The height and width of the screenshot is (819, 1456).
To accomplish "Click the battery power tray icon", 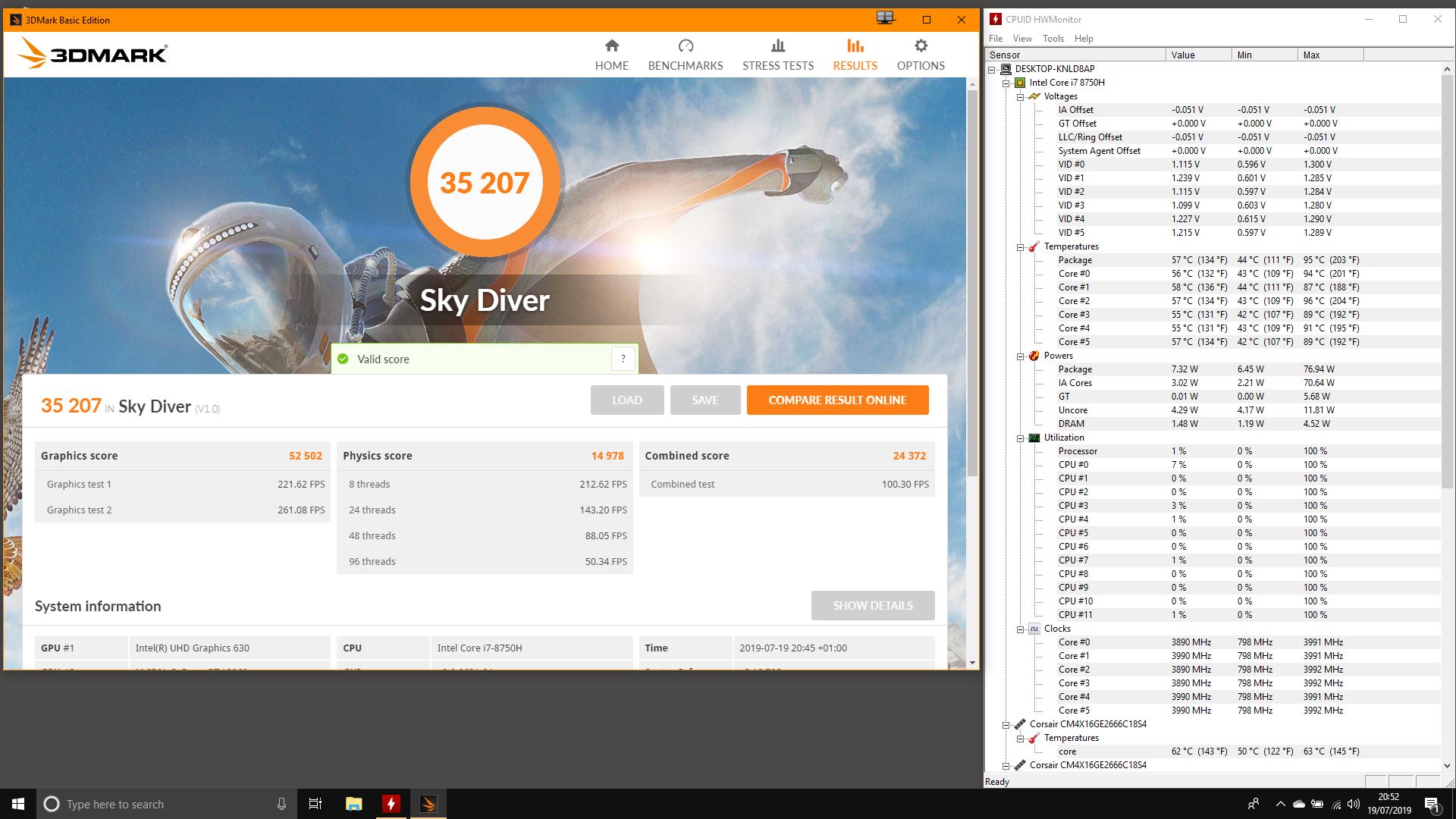I will click(x=1317, y=804).
